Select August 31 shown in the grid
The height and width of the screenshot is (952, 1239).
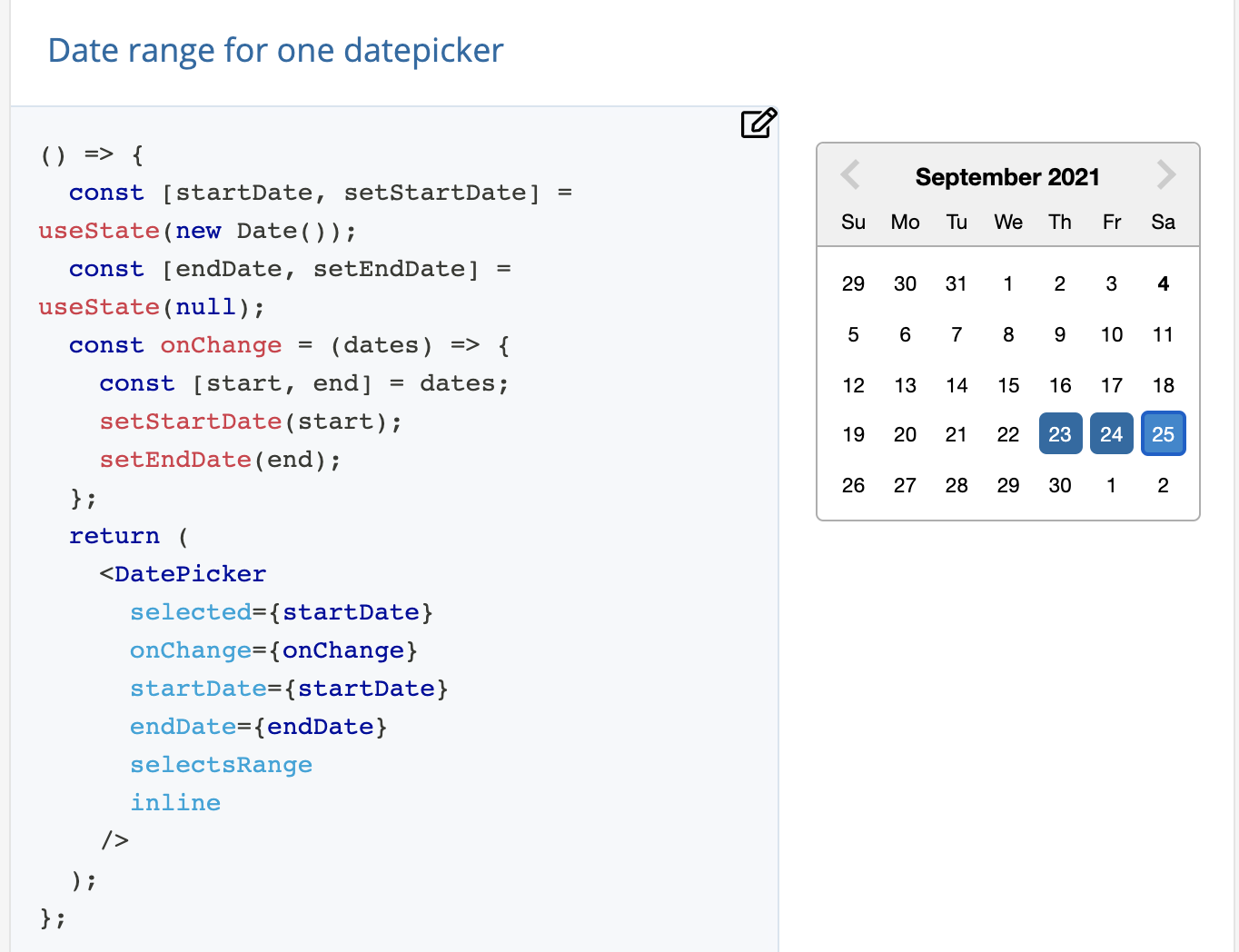click(x=957, y=283)
